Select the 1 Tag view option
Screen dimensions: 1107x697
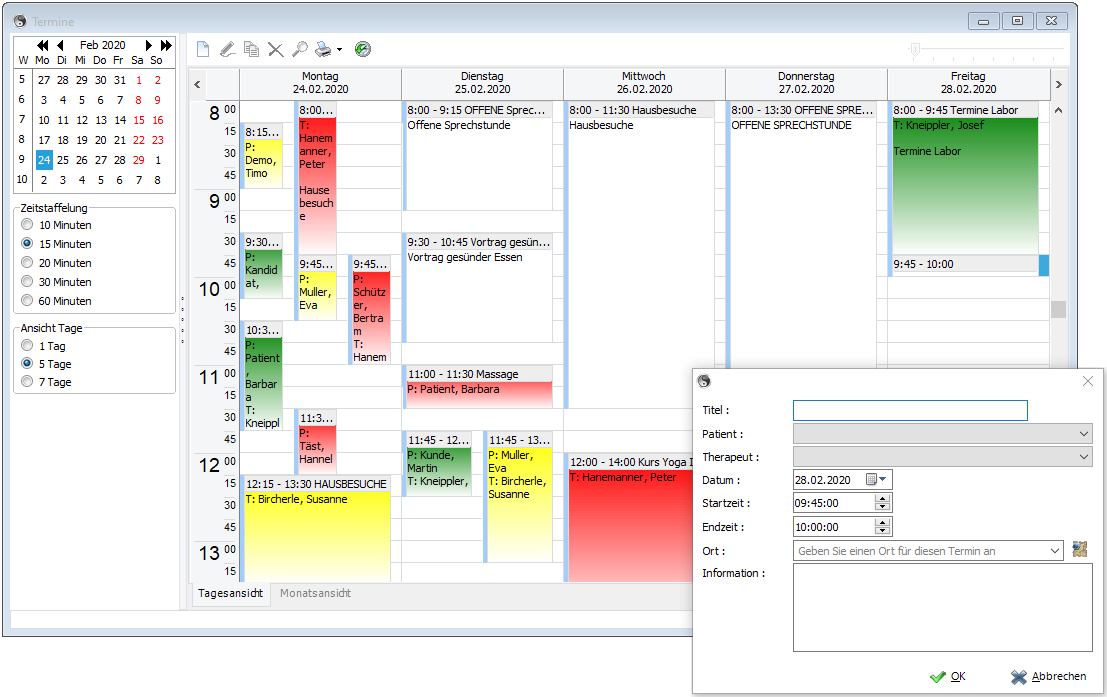pos(27,345)
